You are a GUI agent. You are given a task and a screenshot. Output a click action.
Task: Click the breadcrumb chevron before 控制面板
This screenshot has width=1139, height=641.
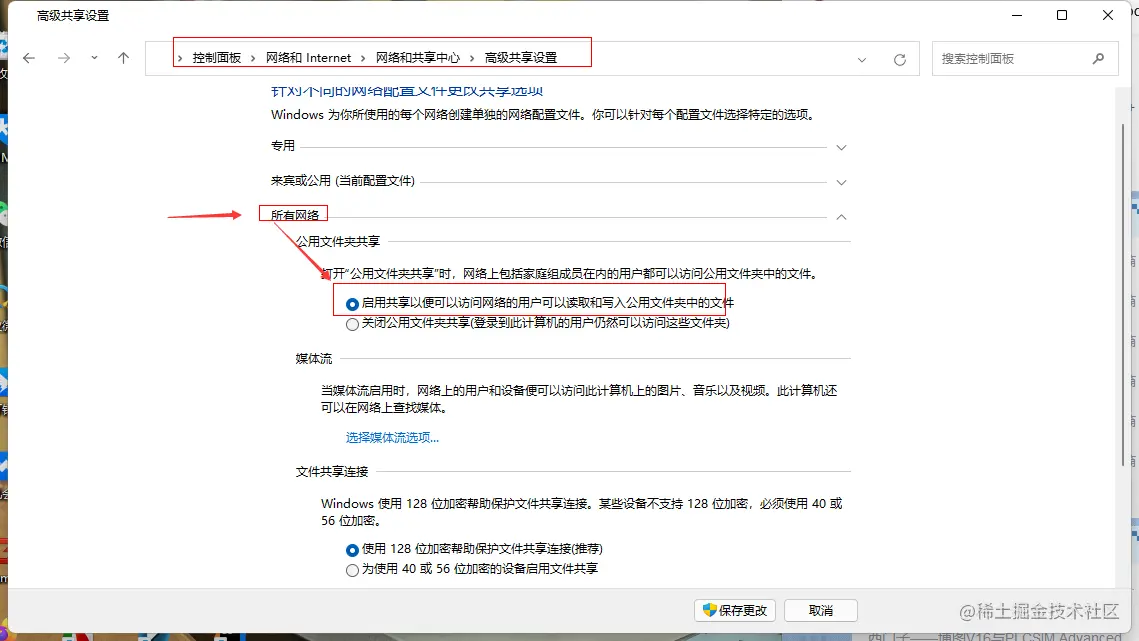180,58
